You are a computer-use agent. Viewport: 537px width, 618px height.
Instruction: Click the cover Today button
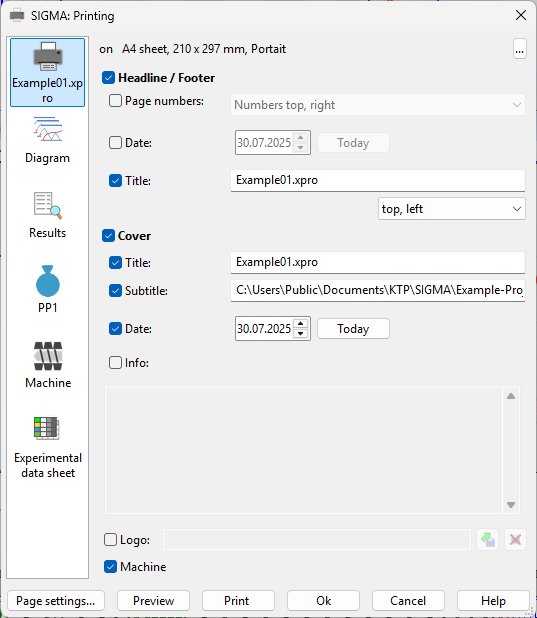(353, 328)
